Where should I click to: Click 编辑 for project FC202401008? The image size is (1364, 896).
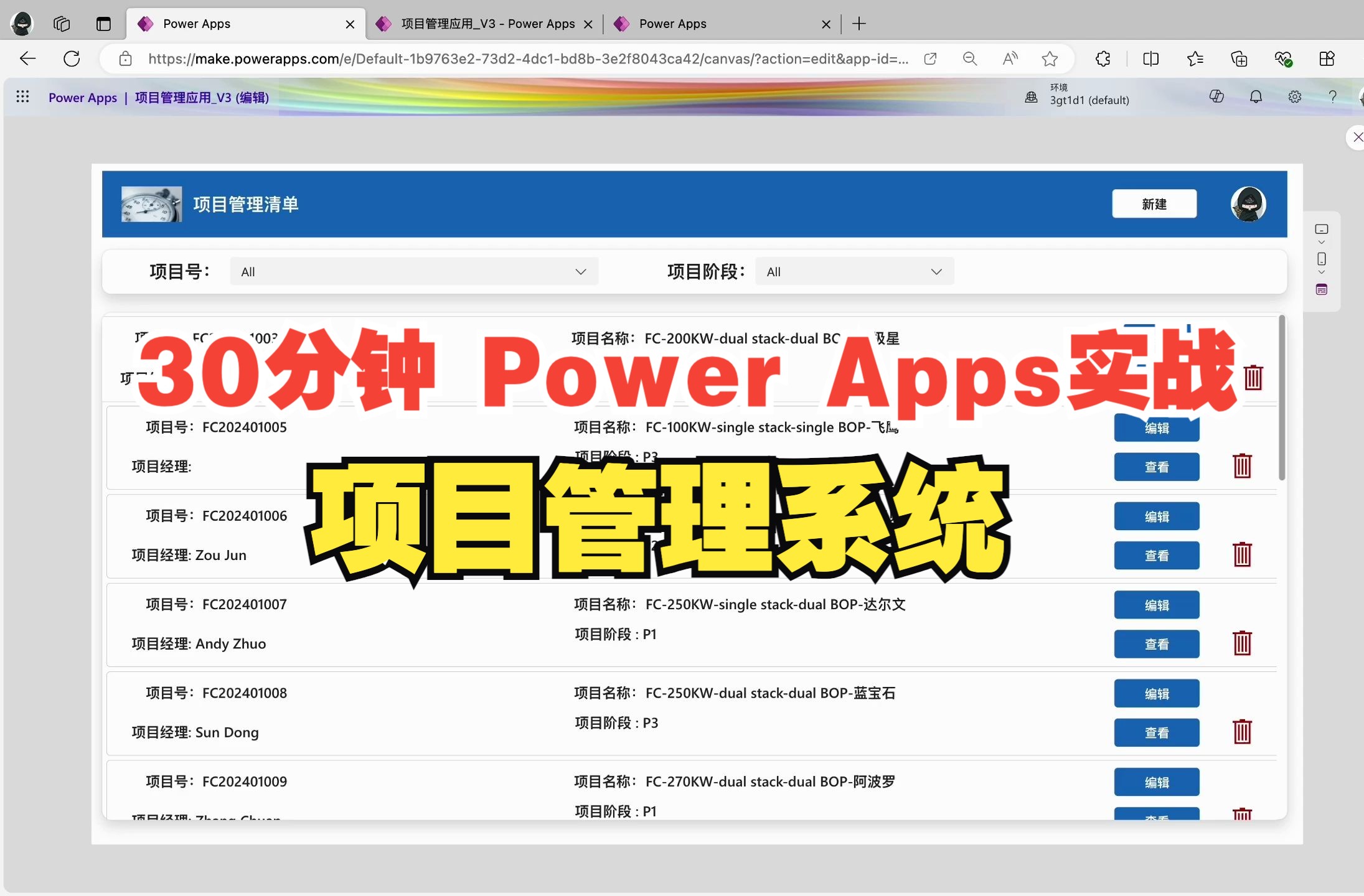[x=1157, y=693]
